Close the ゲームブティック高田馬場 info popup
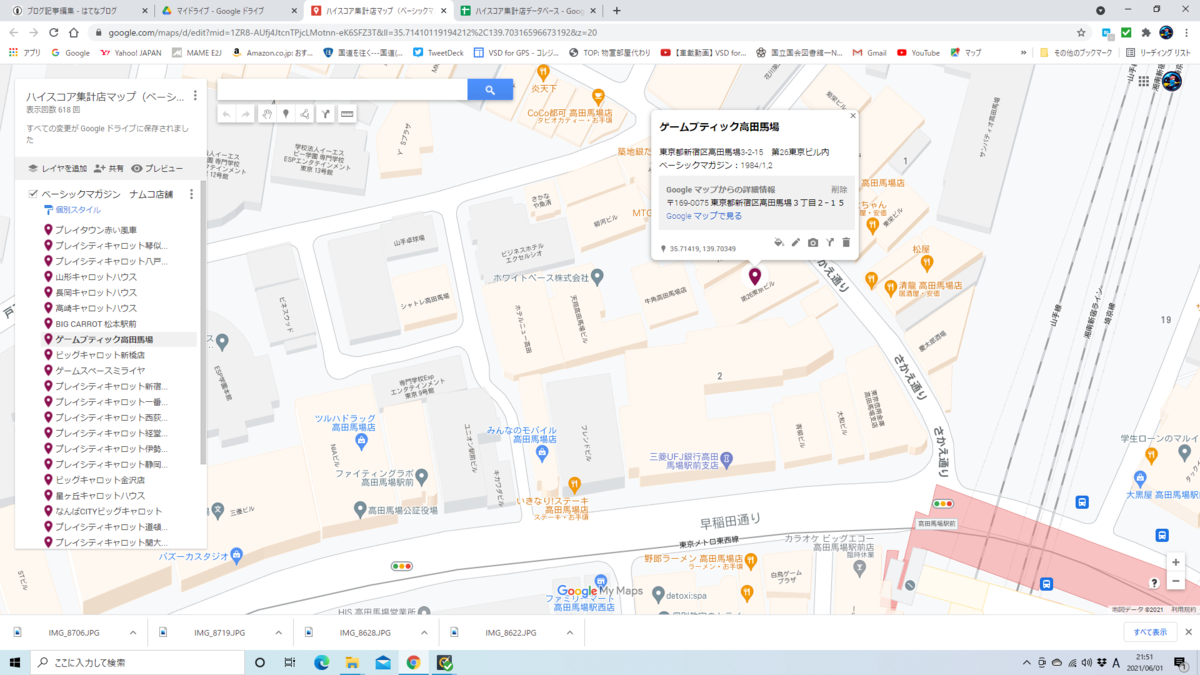This screenshot has width=1200, height=675. [853, 116]
